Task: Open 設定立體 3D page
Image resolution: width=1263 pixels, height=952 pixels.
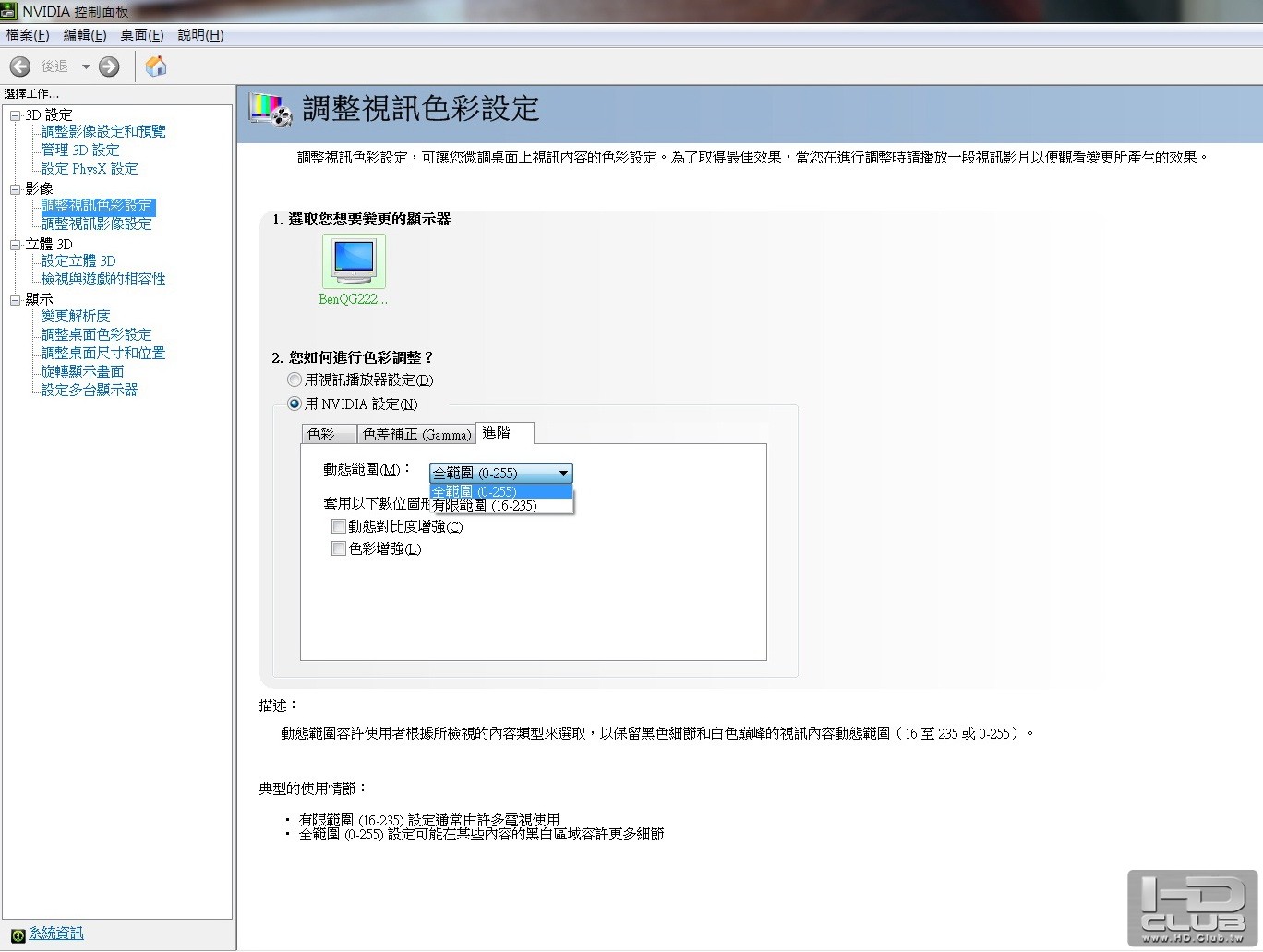Action: (x=78, y=261)
